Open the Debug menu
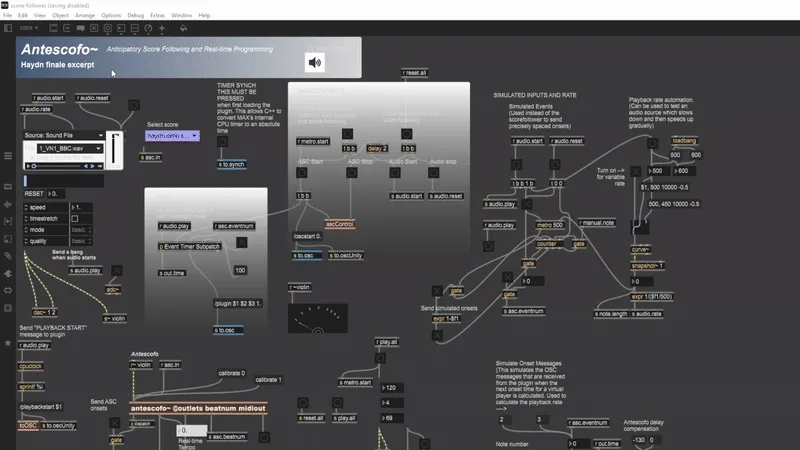Screen dimensions: 800x450 (x=136, y=16)
